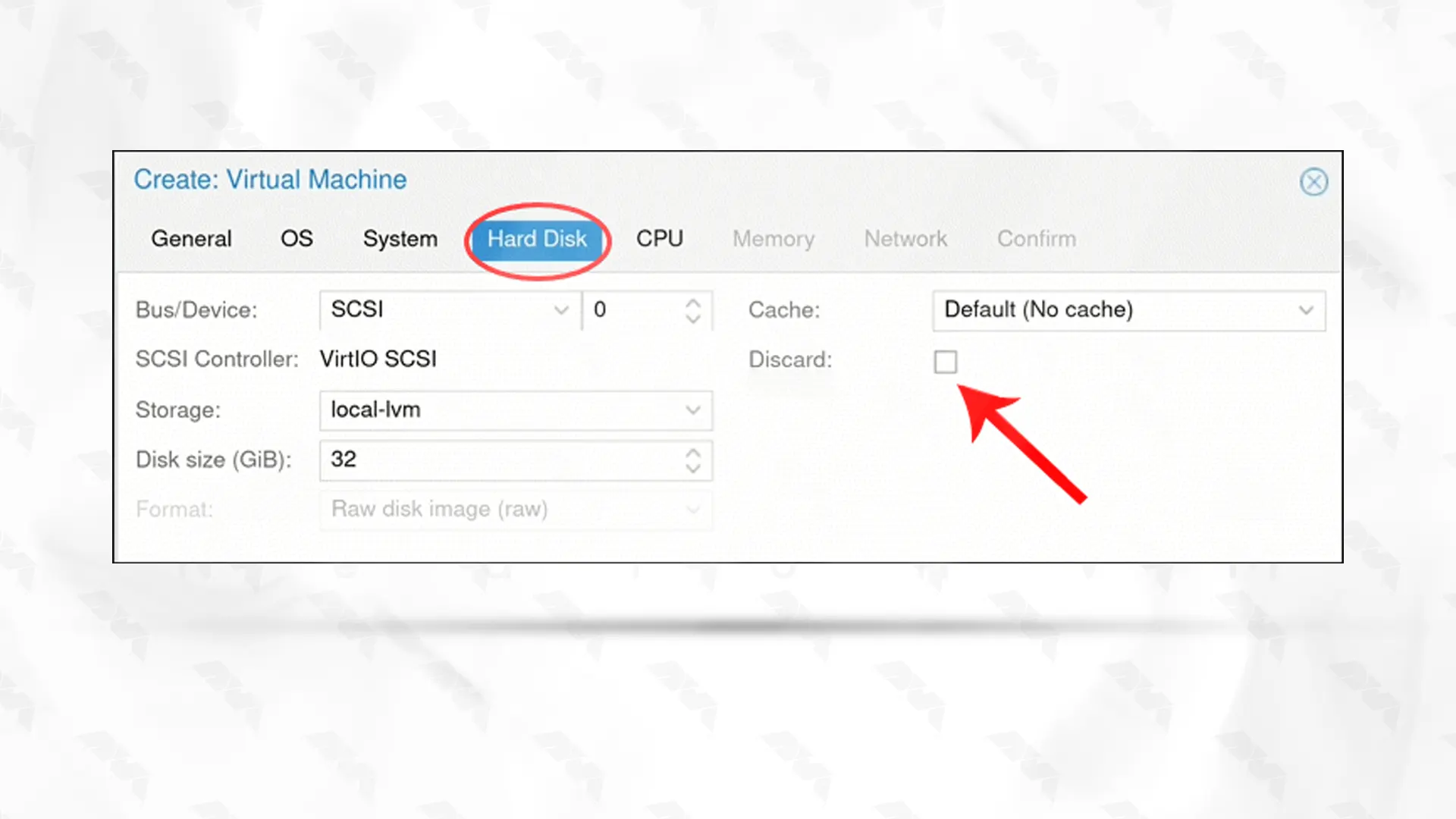
Task: Navigate to OS settings tab
Action: [x=295, y=239]
